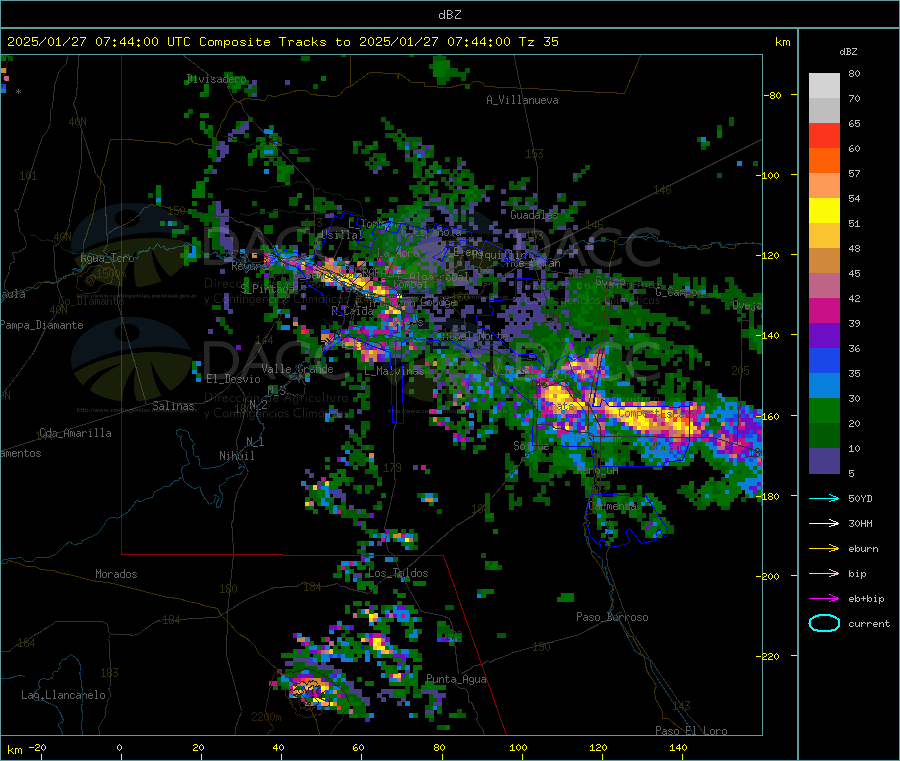
Task: Click the '0' tick on bottom axis
Action: point(119,748)
